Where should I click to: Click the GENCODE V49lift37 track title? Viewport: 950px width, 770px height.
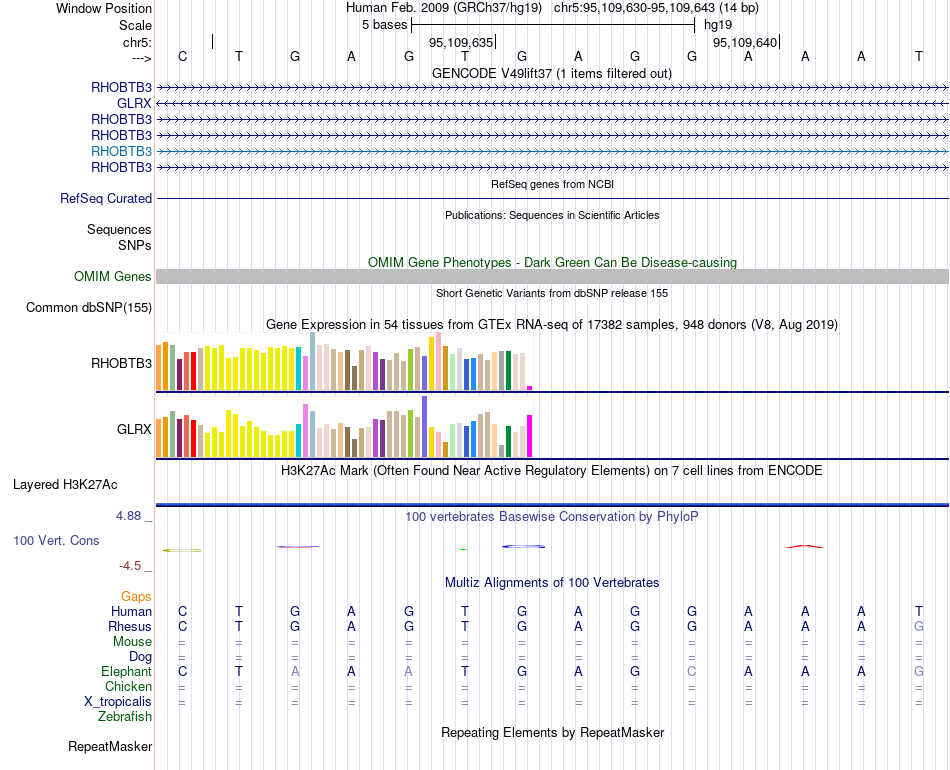(x=551, y=73)
